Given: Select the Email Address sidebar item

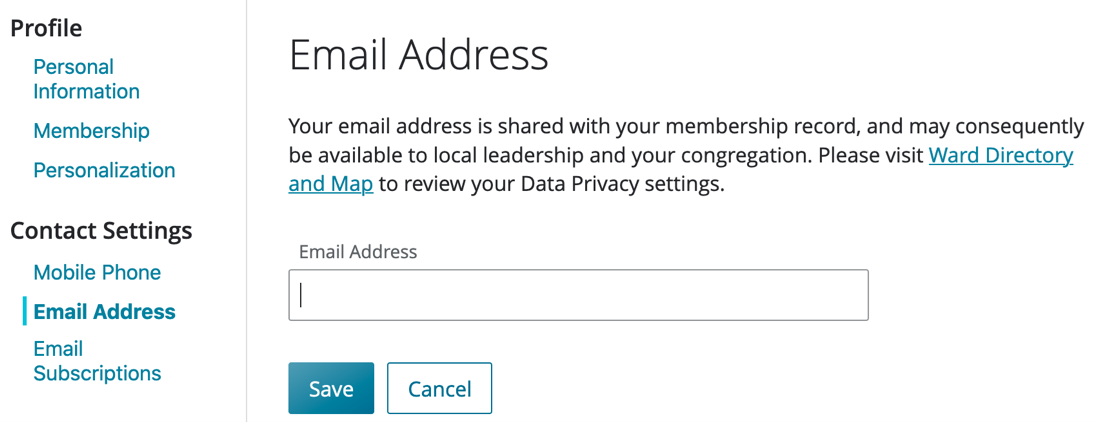Looking at the screenshot, I should (x=104, y=312).
